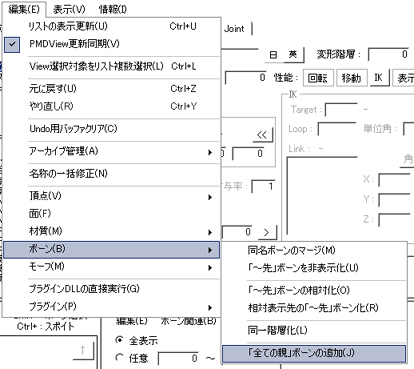The height and width of the screenshot is (369, 414).
Task: Expand ボーン(B) submenu
Action: click(x=112, y=249)
